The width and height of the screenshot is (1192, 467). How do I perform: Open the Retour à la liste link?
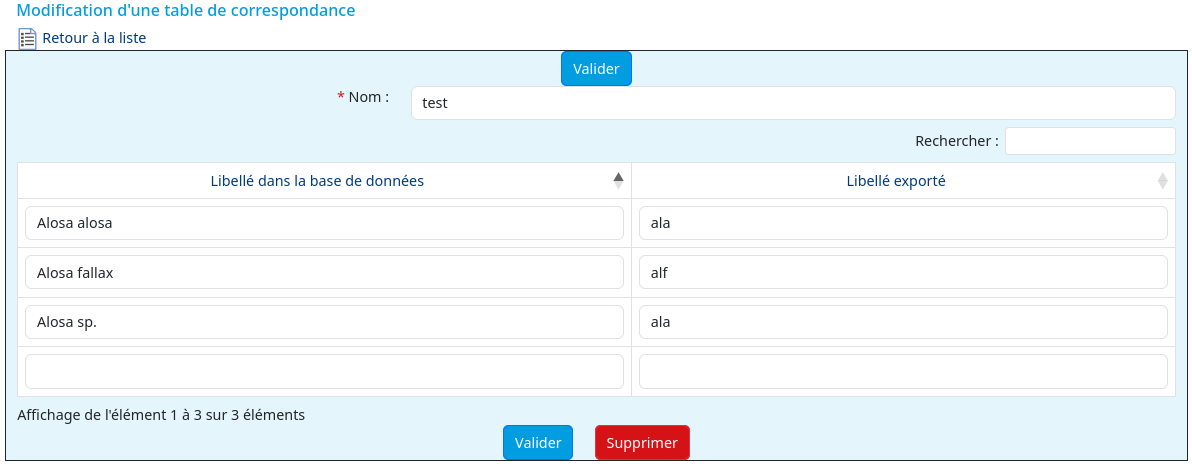point(94,38)
